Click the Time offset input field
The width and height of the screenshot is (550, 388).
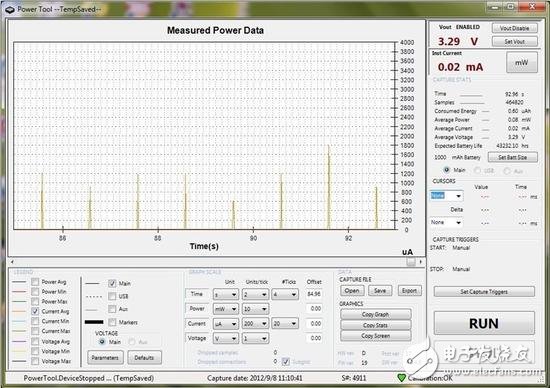314,294
